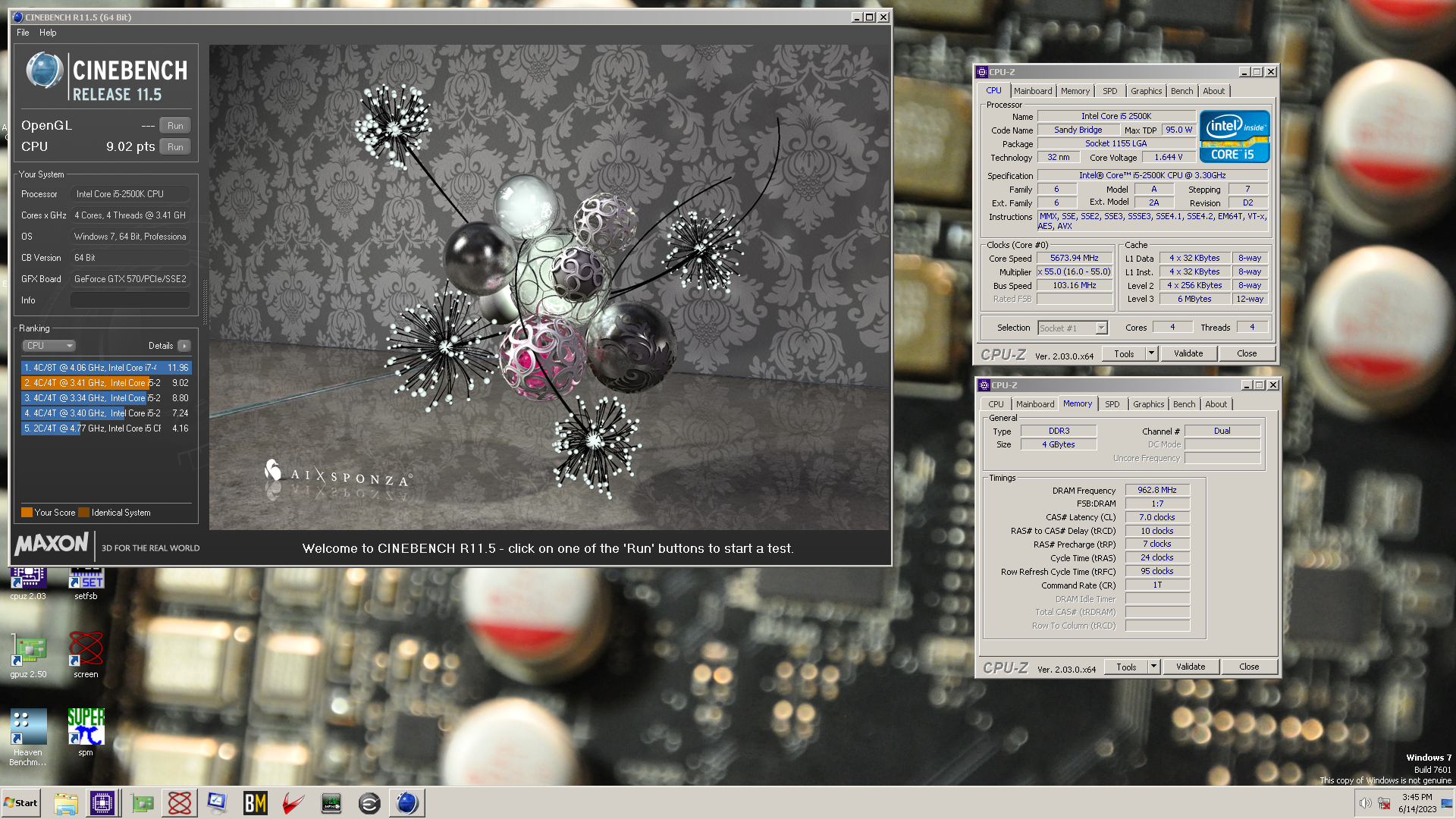This screenshot has height=819, width=1456.
Task: Click the taskbar clock showing 3:45 PM
Action: click(1417, 803)
